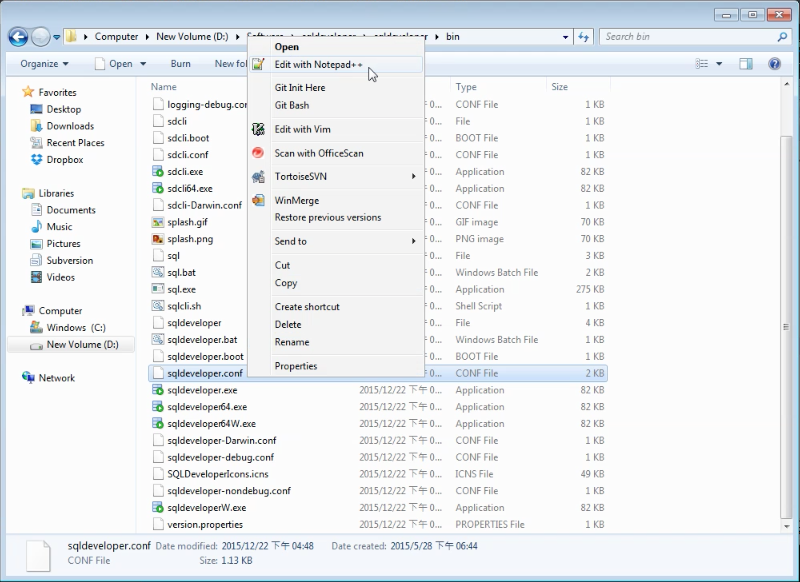
Task: Select Libraries in the navigation pane
Action: (56, 193)
